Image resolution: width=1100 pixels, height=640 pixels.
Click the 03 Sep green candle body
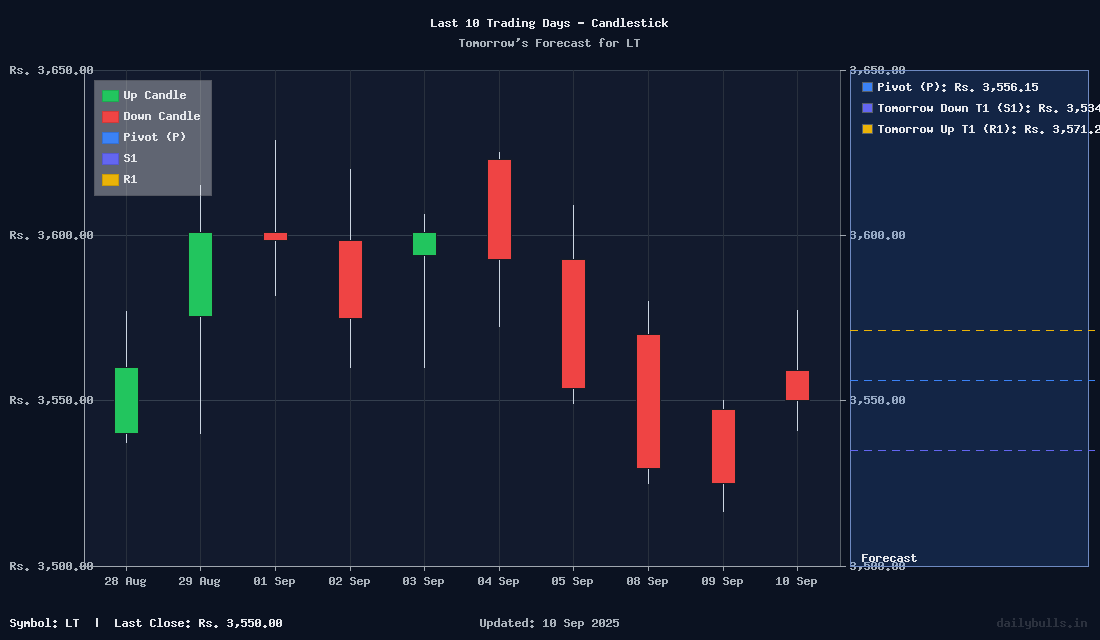pos(424,244)
